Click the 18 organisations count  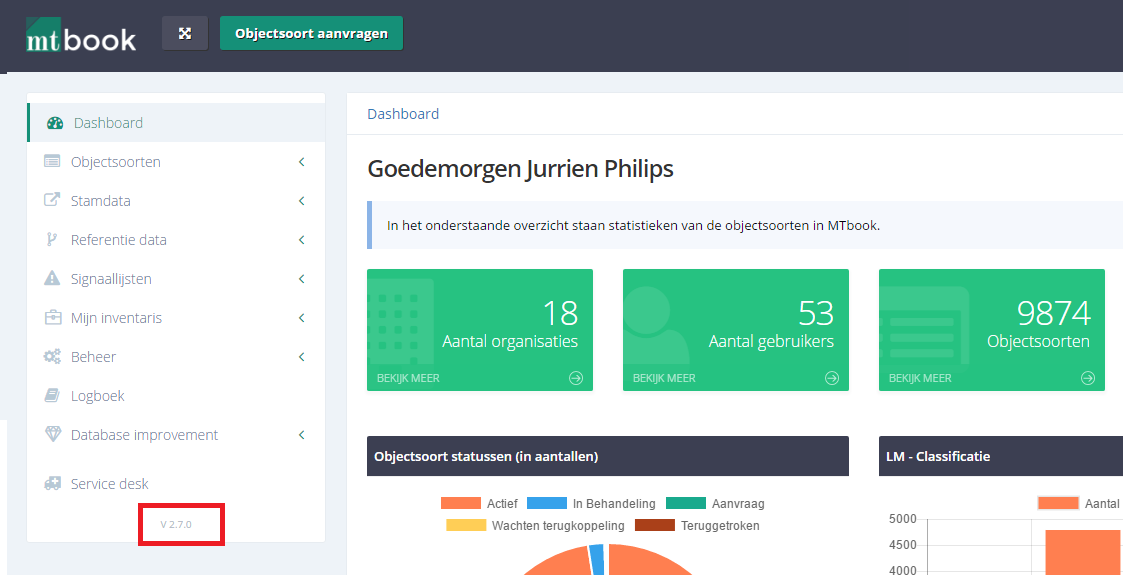559,313
